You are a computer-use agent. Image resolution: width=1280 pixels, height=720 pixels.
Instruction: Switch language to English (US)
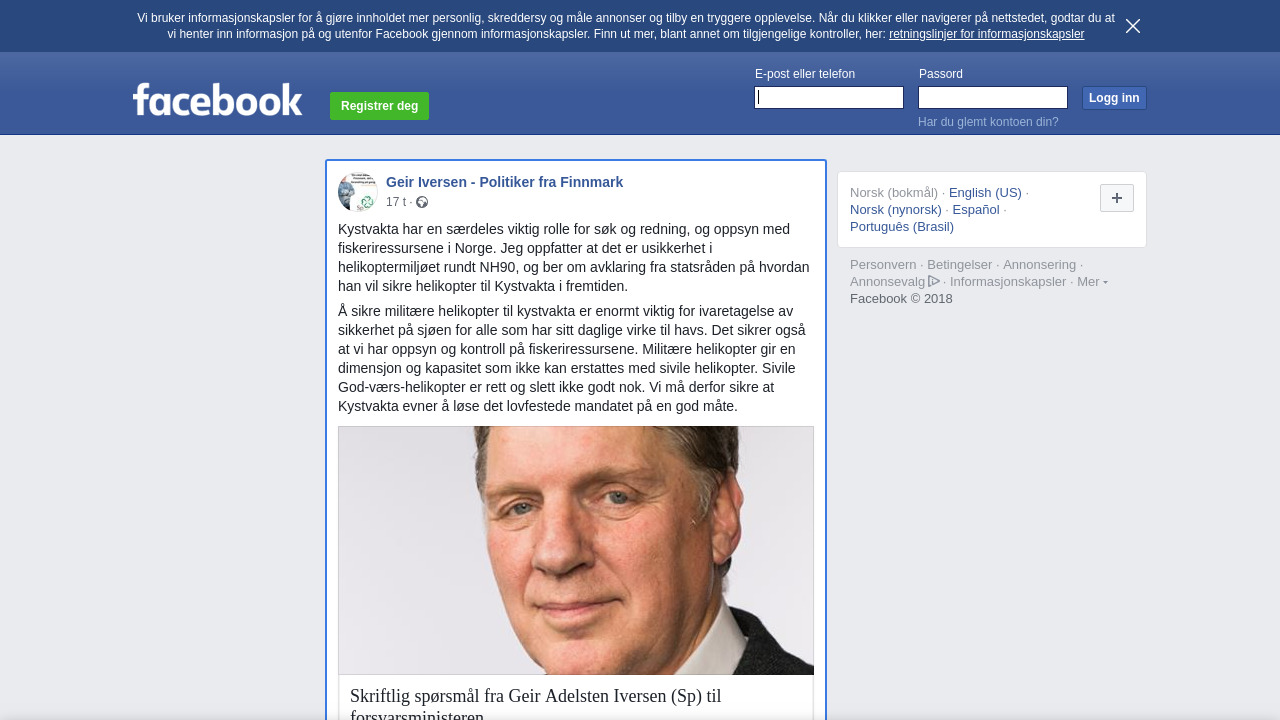point(985,193)
